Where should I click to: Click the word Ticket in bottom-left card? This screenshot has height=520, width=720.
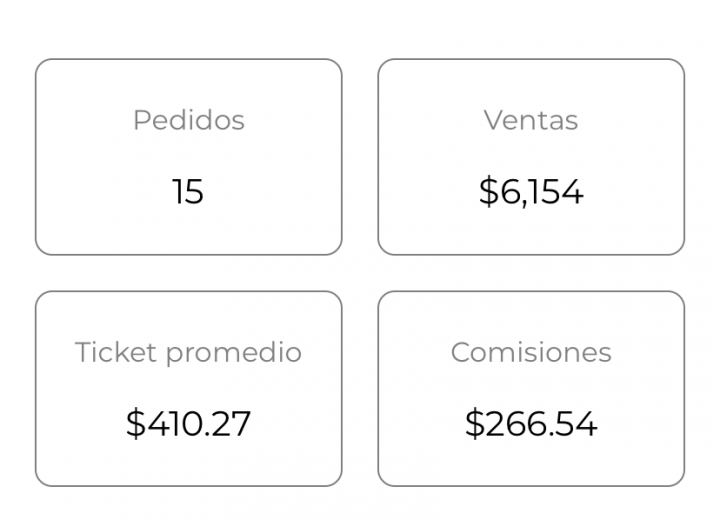pyautogui.click(x=116, y=352)
